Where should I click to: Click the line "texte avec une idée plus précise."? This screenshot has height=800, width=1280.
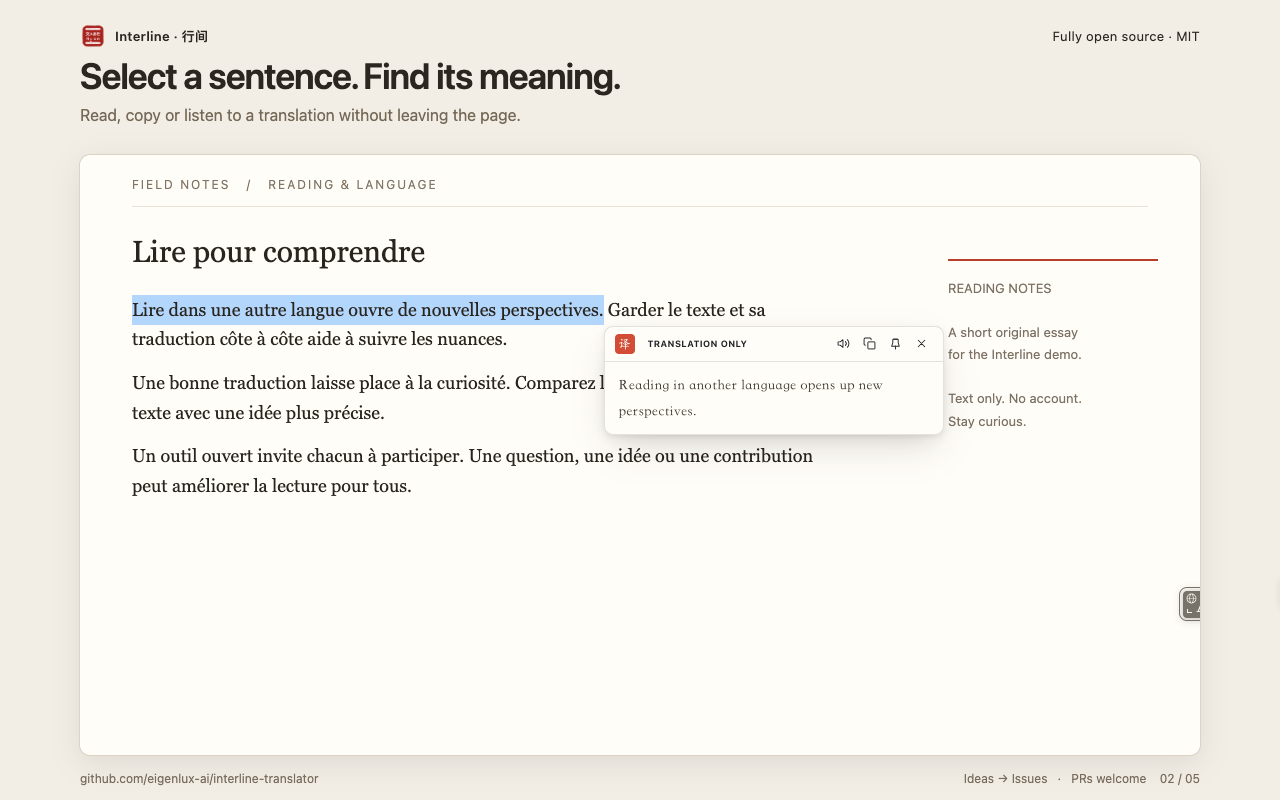(x=258, y=413)
